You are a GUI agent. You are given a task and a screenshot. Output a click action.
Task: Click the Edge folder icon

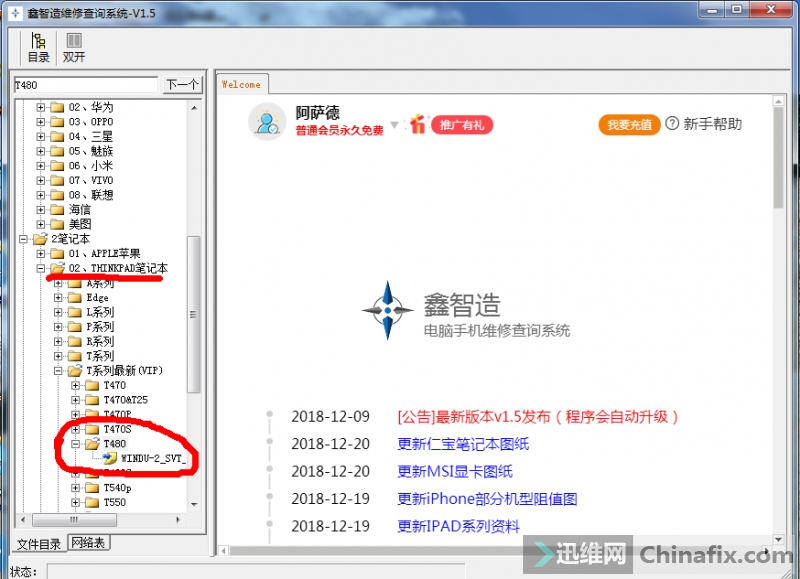[x=74, y=297]
